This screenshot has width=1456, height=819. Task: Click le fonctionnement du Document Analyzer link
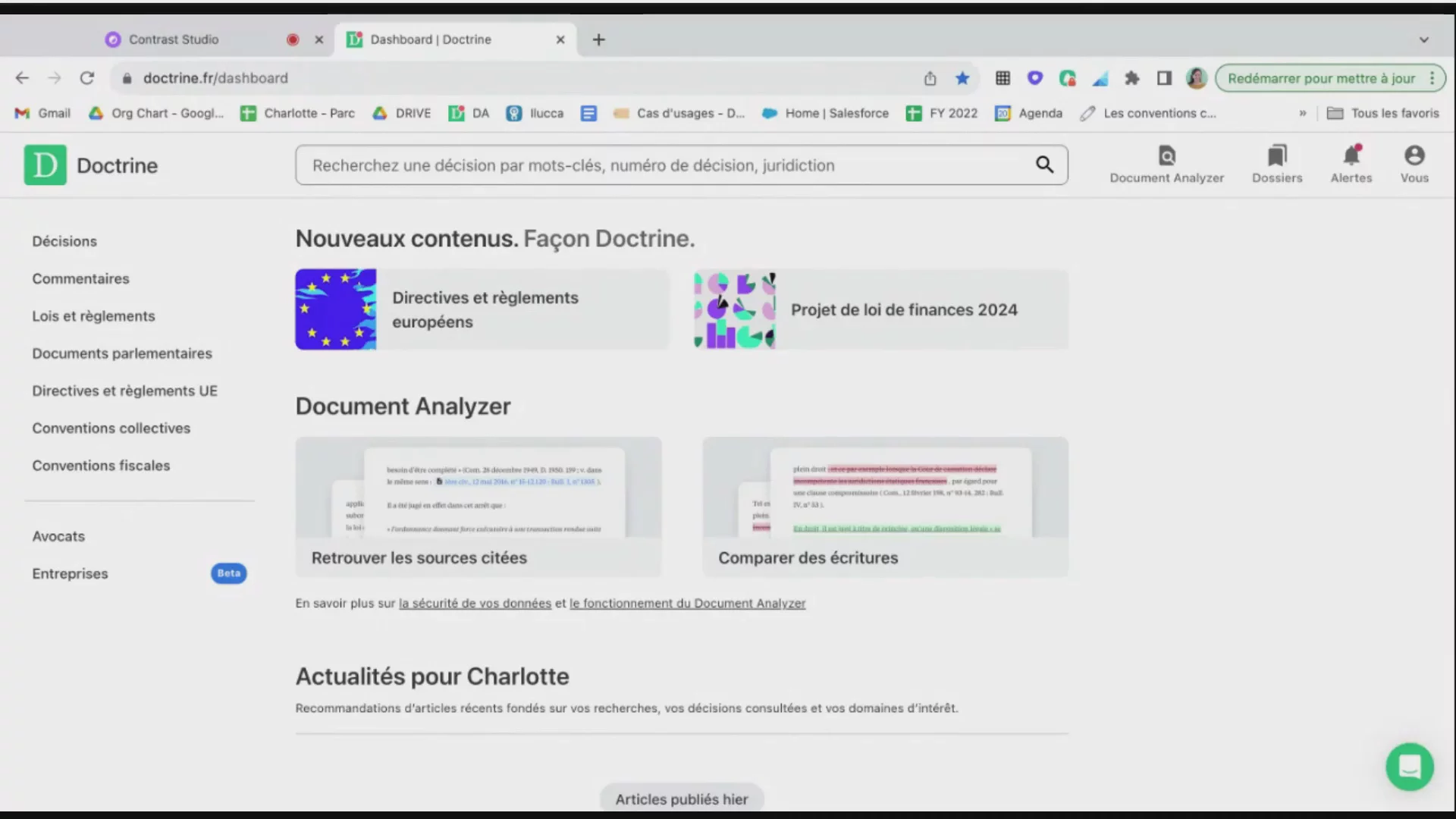[687, 604]
